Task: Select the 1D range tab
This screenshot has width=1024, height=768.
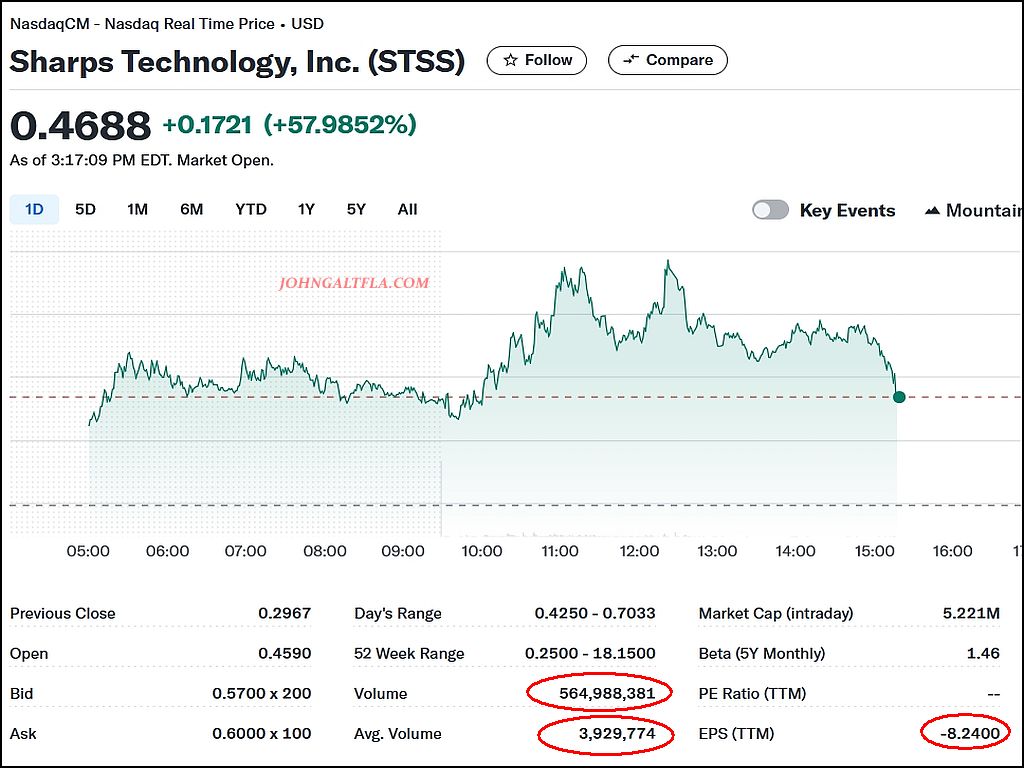Action: (x=34, y=209)
